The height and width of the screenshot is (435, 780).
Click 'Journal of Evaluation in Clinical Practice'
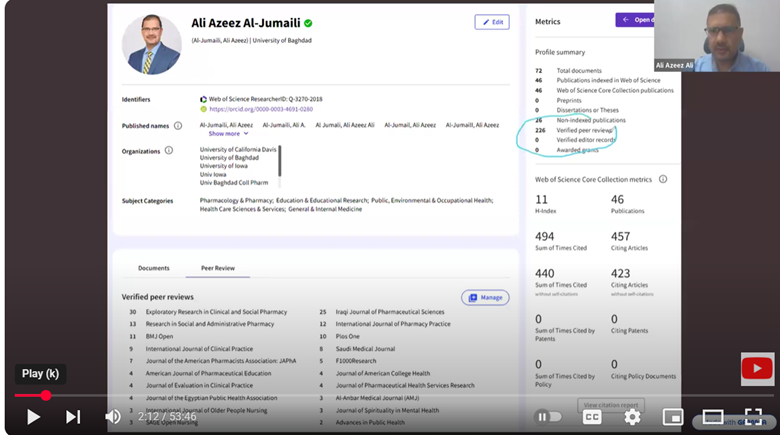(x=199, y=385)
